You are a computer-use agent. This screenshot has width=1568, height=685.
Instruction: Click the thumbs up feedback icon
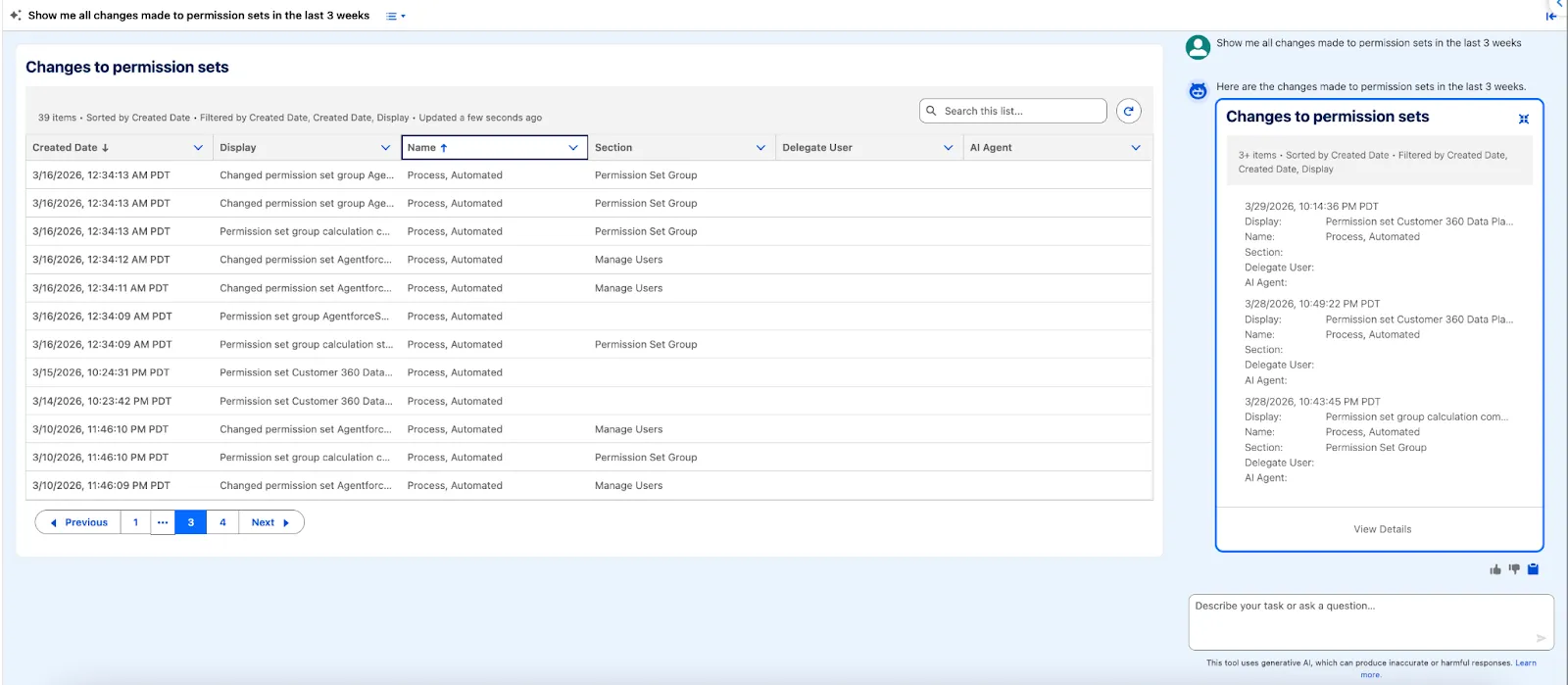pos(1495,569)
